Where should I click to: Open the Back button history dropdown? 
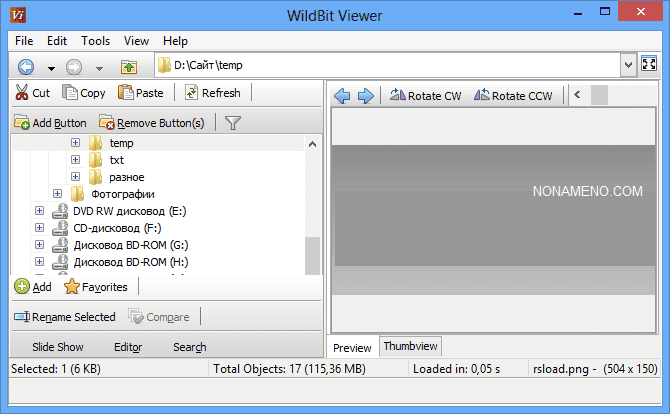coord(51,67)
